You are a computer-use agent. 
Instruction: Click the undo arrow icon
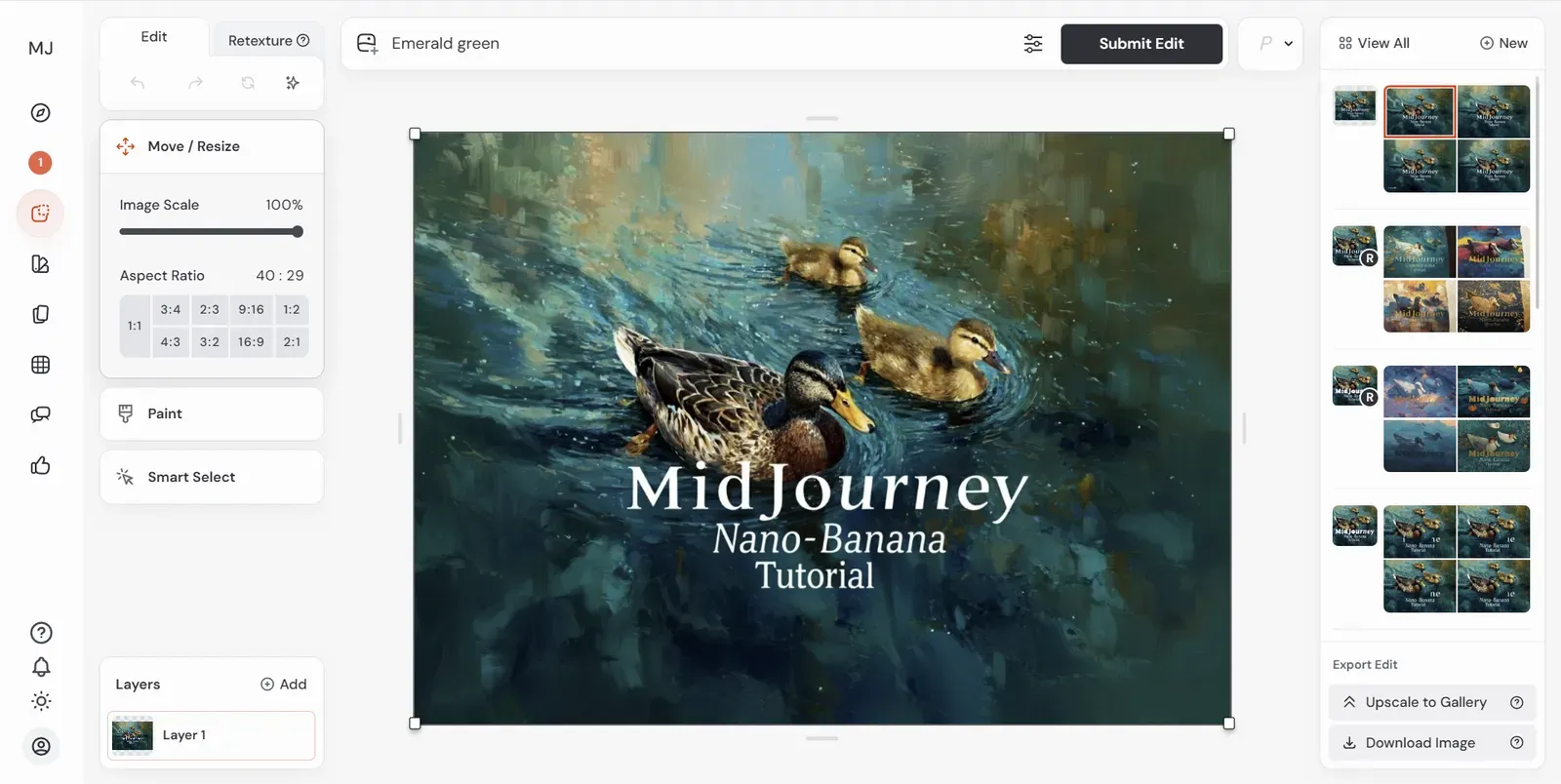pyautogui.click(x=138, y=83)
